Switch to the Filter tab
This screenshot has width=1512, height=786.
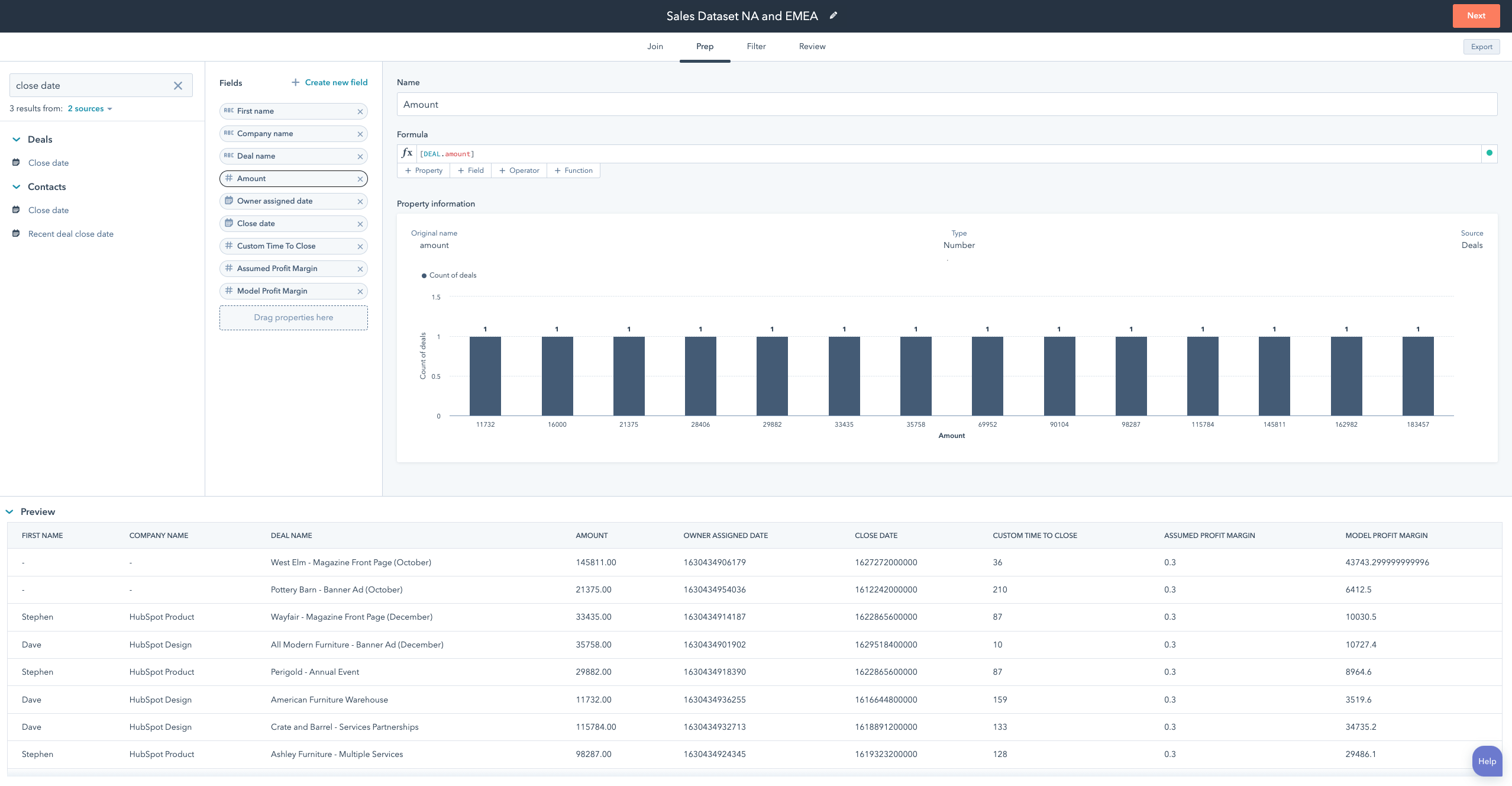[756, 46]
